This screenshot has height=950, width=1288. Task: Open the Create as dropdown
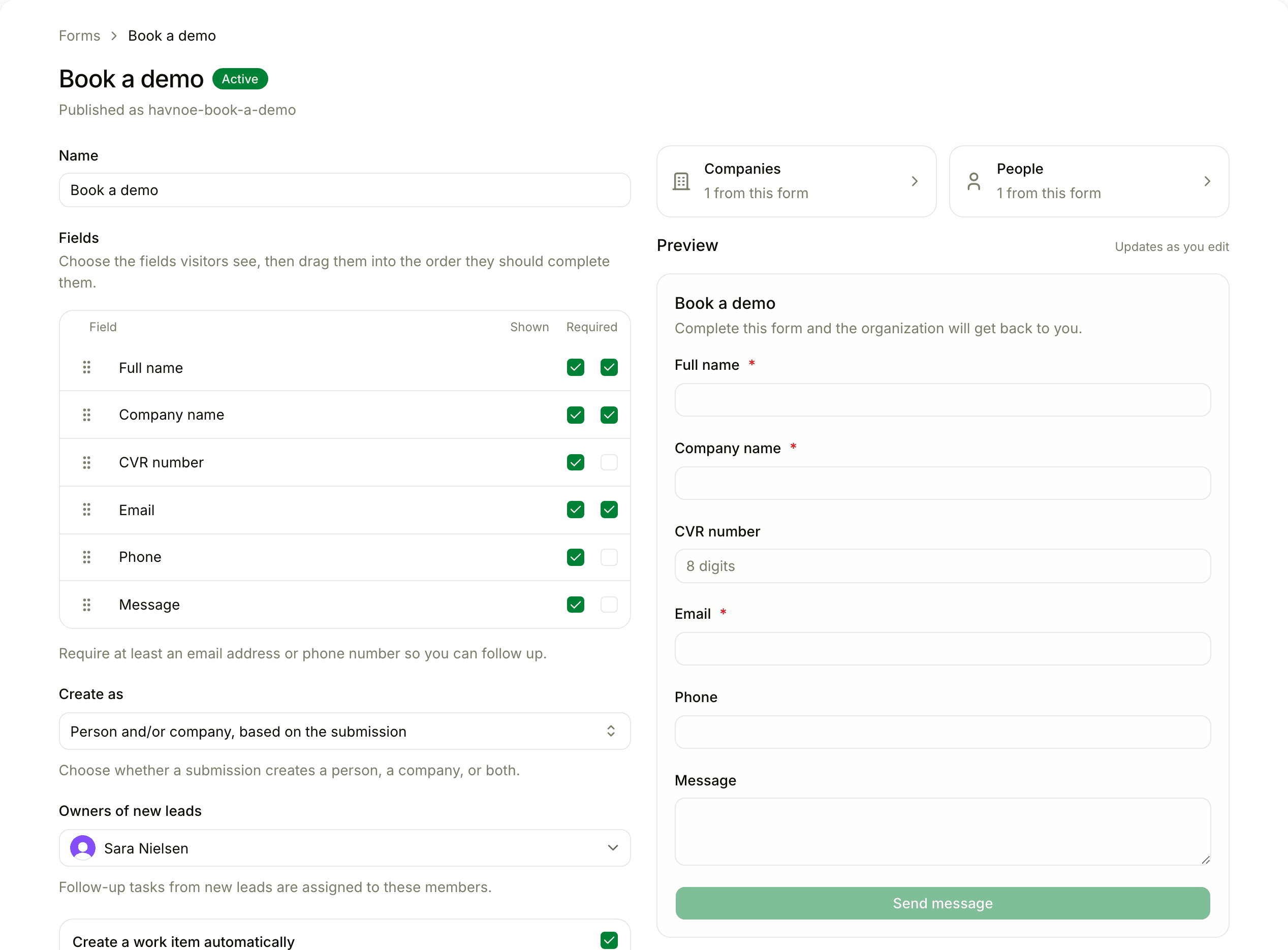tap(344, 732)
